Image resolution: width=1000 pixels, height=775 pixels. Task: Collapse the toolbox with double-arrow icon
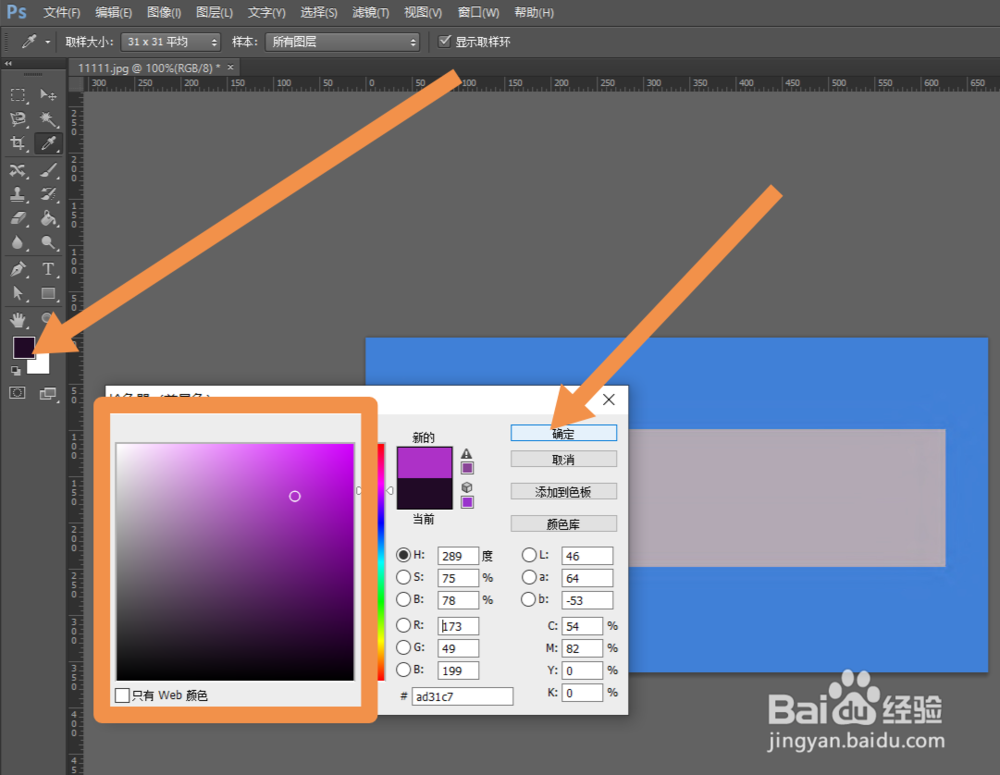coord(8,64)
